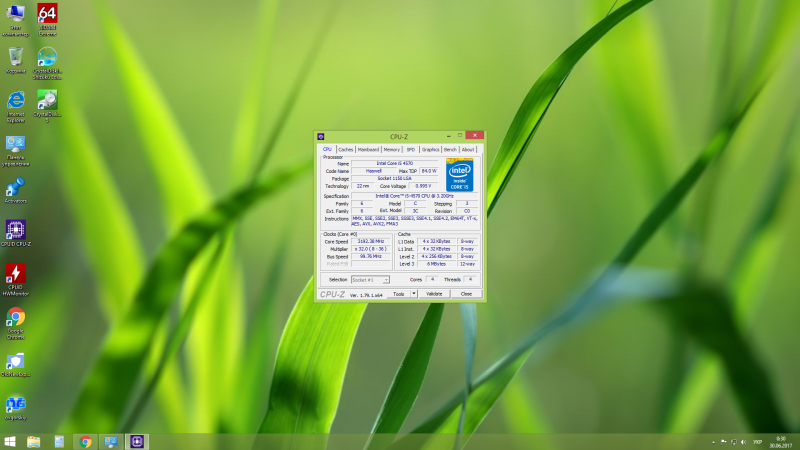The image size is (800, 450).
Task: Click the Cores count field
Action: click(x=432, y=280)
